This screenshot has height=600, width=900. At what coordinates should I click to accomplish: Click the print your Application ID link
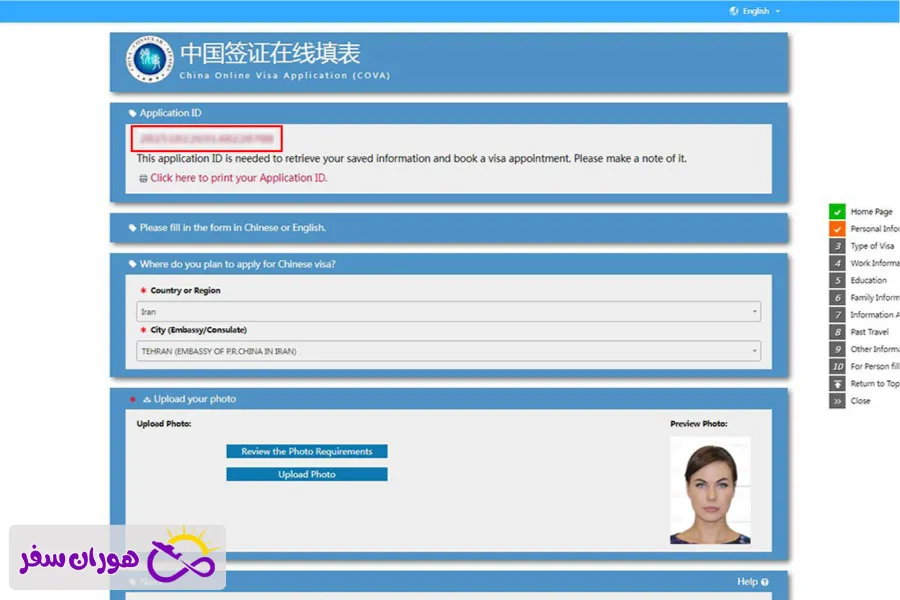(x=238, y=178)
